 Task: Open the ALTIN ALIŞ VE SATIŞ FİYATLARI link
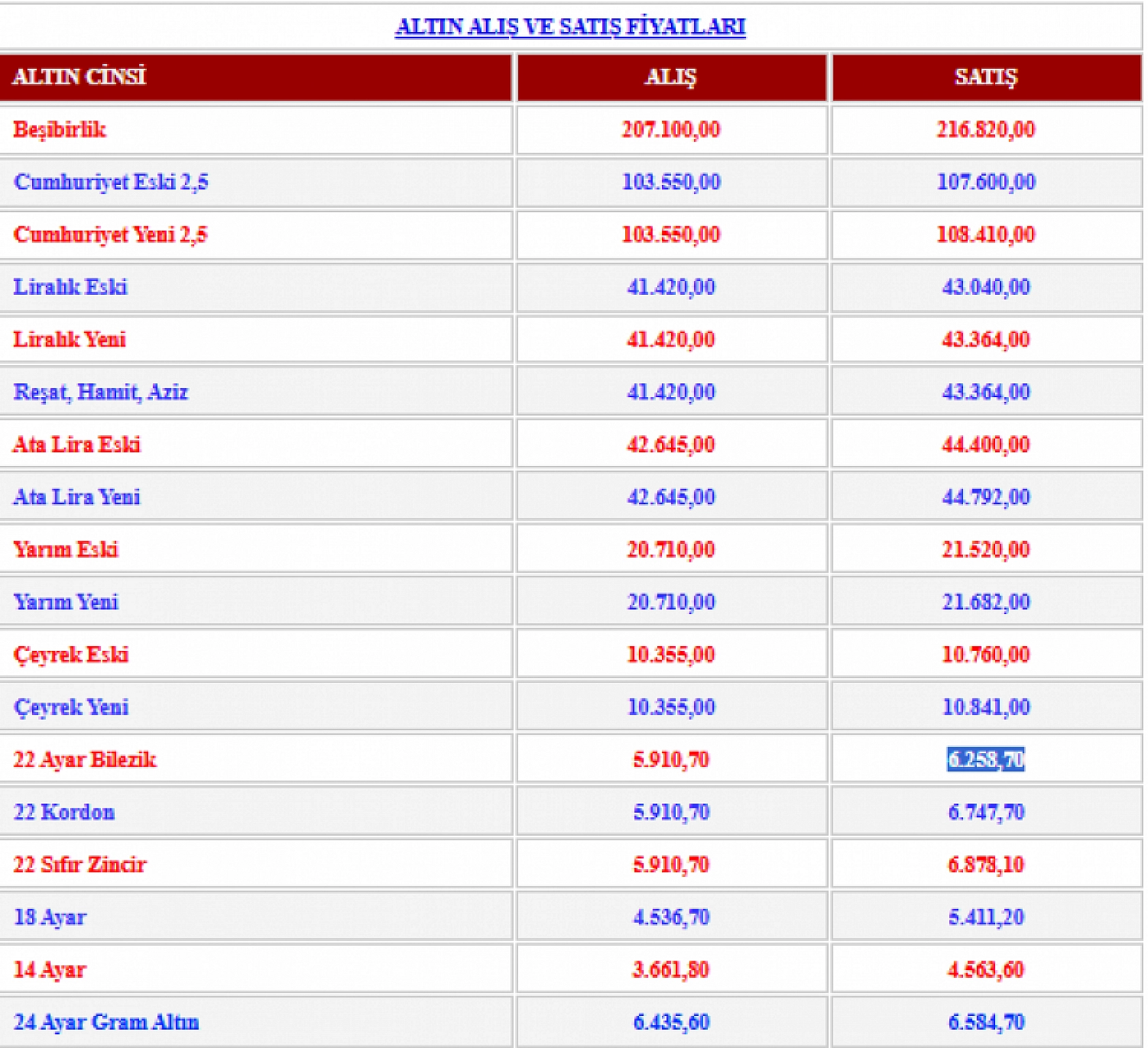click(570, 27)
